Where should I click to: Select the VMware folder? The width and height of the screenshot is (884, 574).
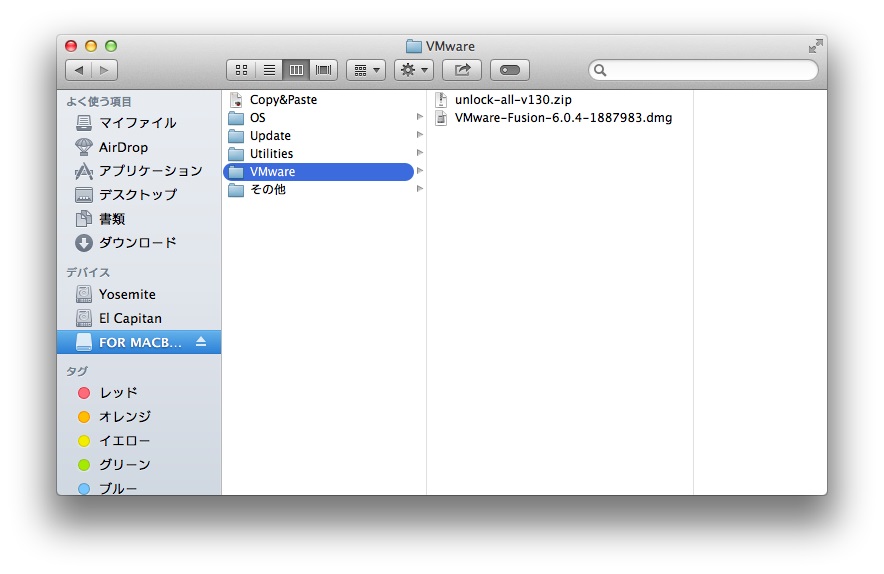pos(319,172)
